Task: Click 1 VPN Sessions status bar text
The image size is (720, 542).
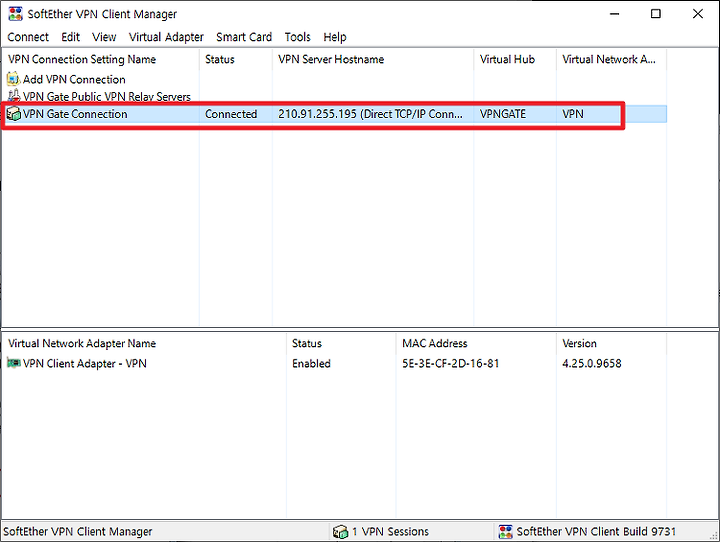Action: click(x=390, y=531)
